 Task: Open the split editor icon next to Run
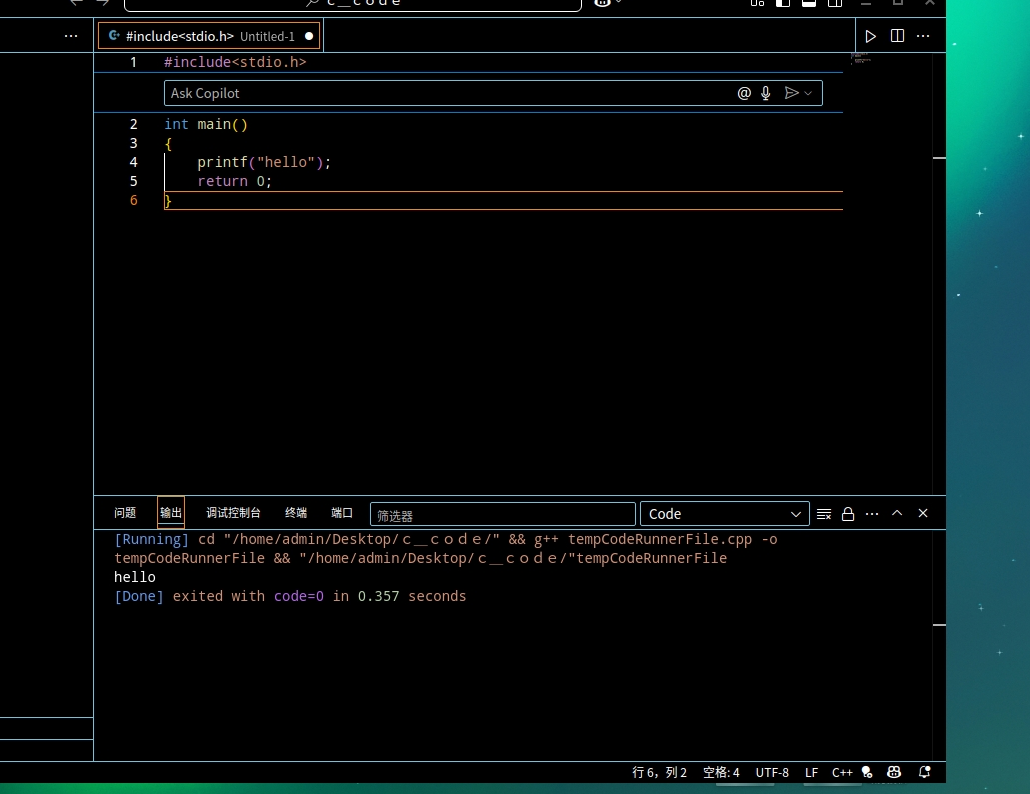click(x=896, y=35)
